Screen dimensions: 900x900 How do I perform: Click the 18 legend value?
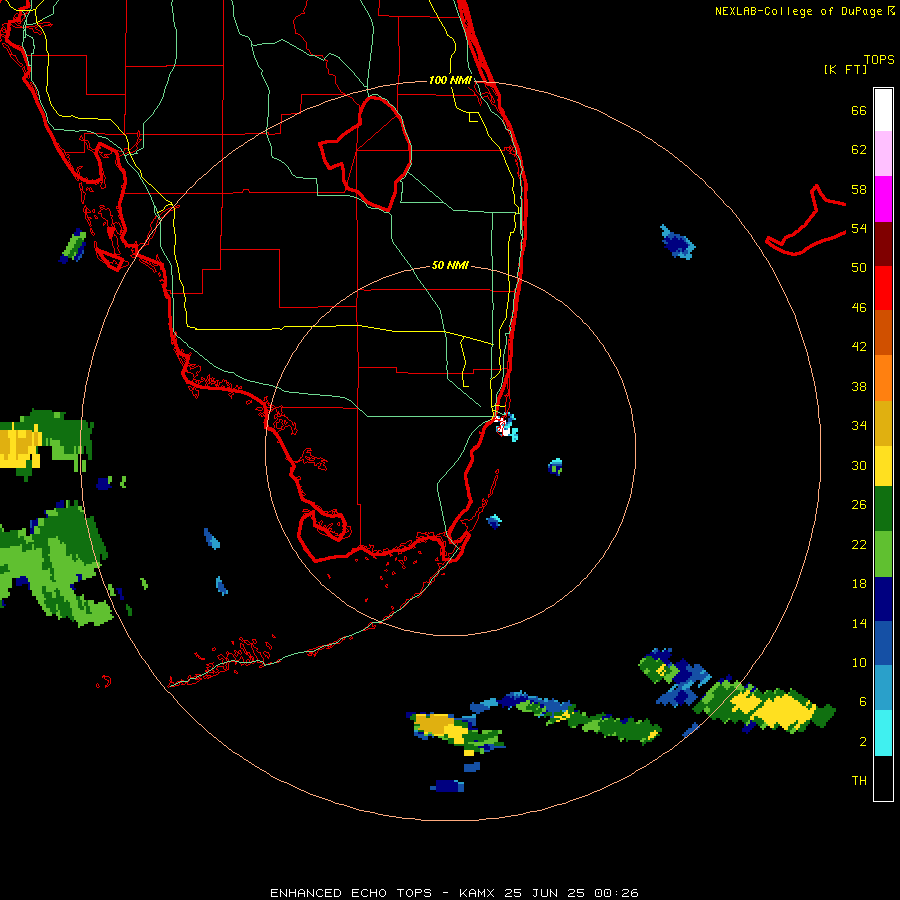pos(859,584)
